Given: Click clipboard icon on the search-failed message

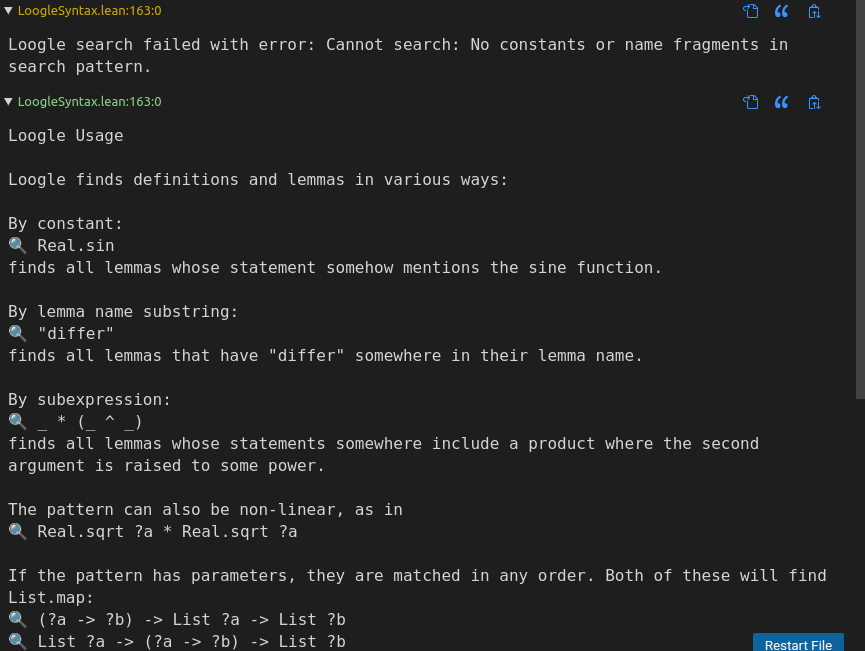Looking at the screenshot, I should [x=814, y=11].
